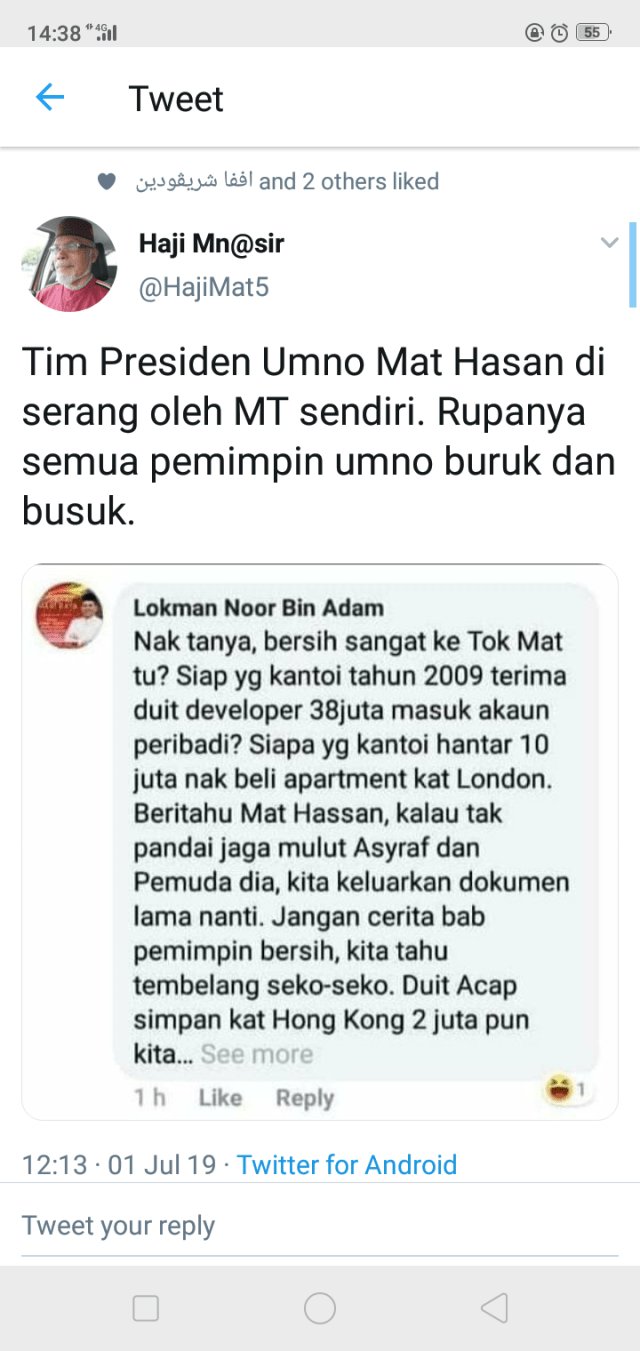This screenshot has width=640, height=1351.
Task: Tap Like under the comment
Action: pyautogui.click(x=220, y=1098)
